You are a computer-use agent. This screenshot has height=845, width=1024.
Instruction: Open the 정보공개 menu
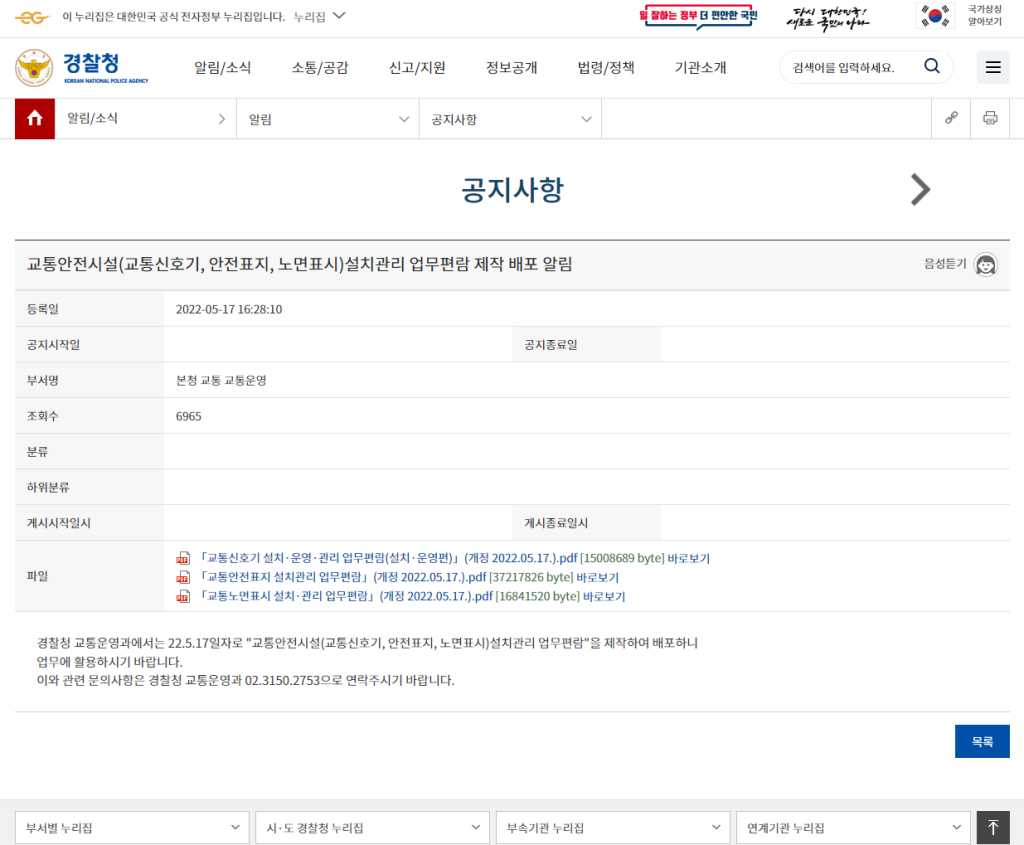511,68
